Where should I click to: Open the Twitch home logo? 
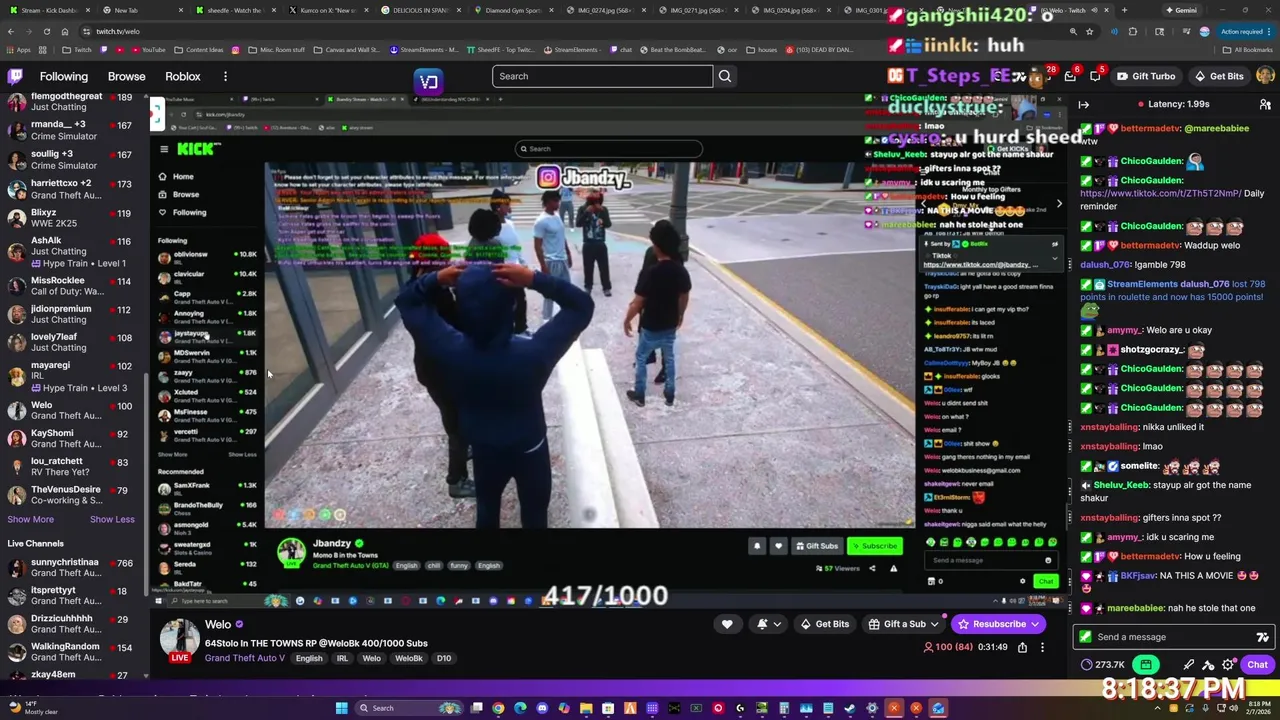point(15,76)
